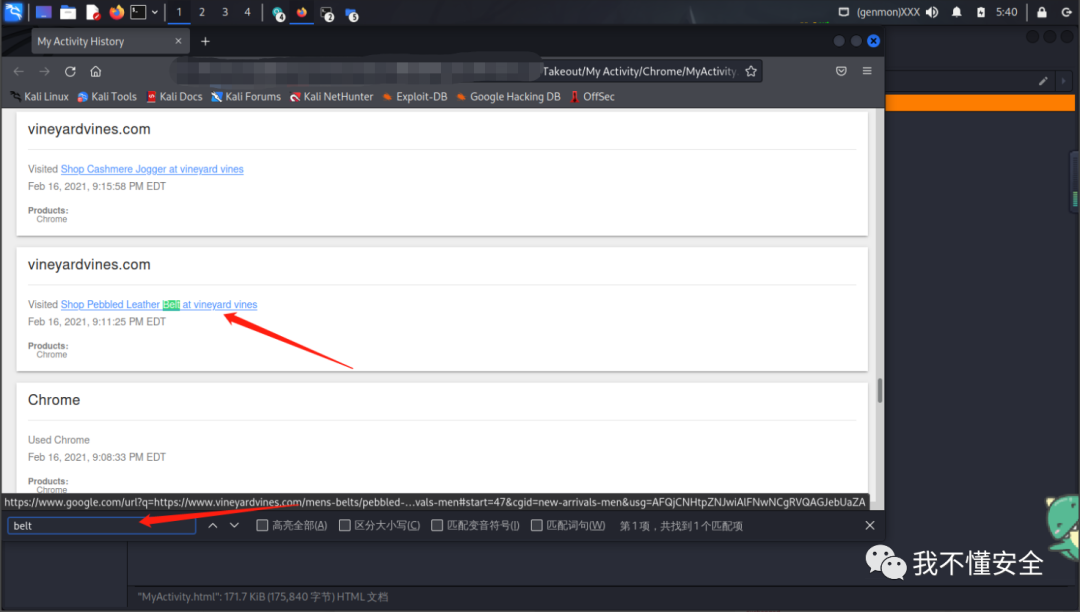Screen dimensions: 1080x612
Task: Open the Google Hacking DB bookmark
Action: 508,97
